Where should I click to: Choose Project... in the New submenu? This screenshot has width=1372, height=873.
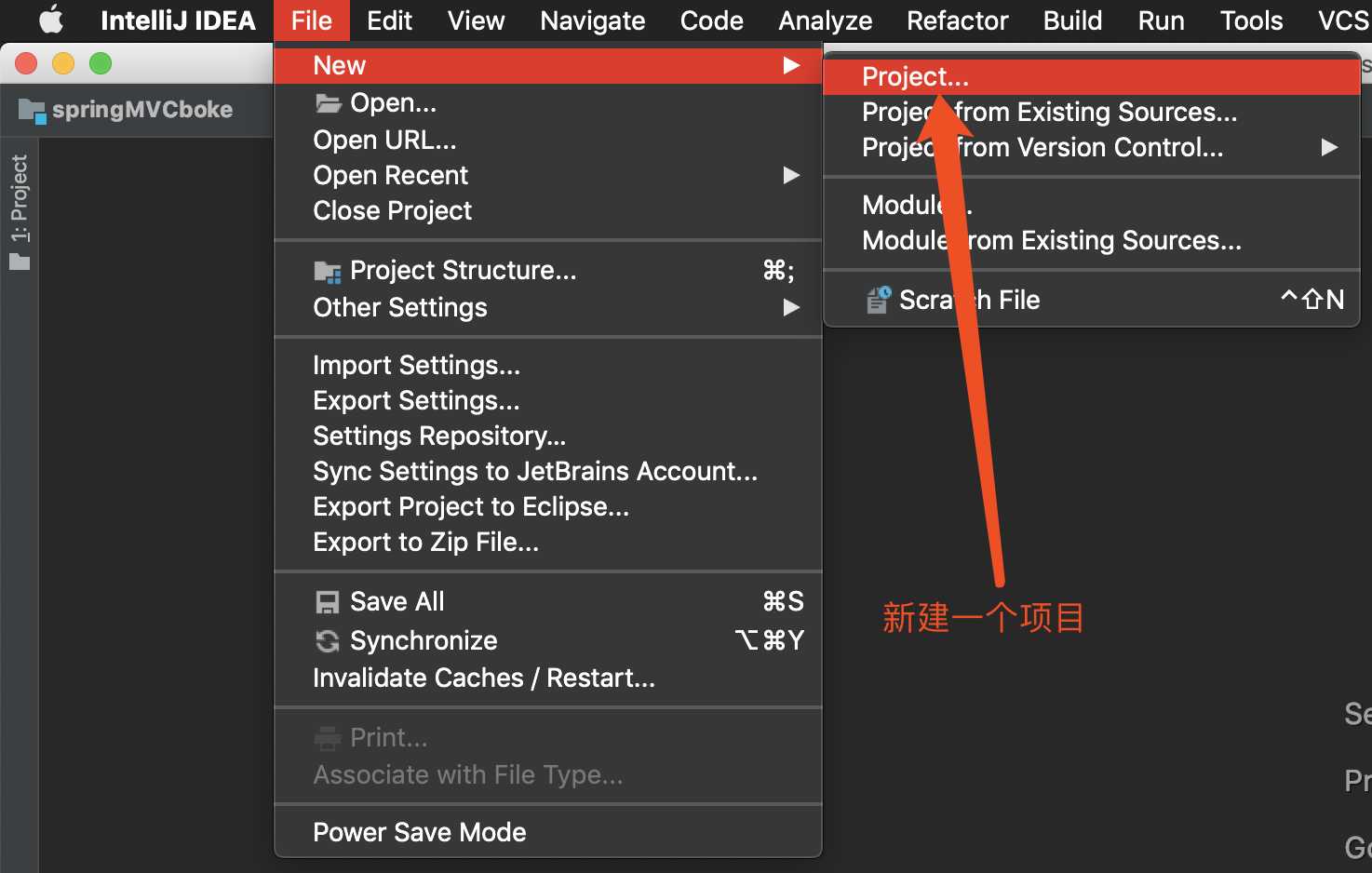[x=1092, y=76]
